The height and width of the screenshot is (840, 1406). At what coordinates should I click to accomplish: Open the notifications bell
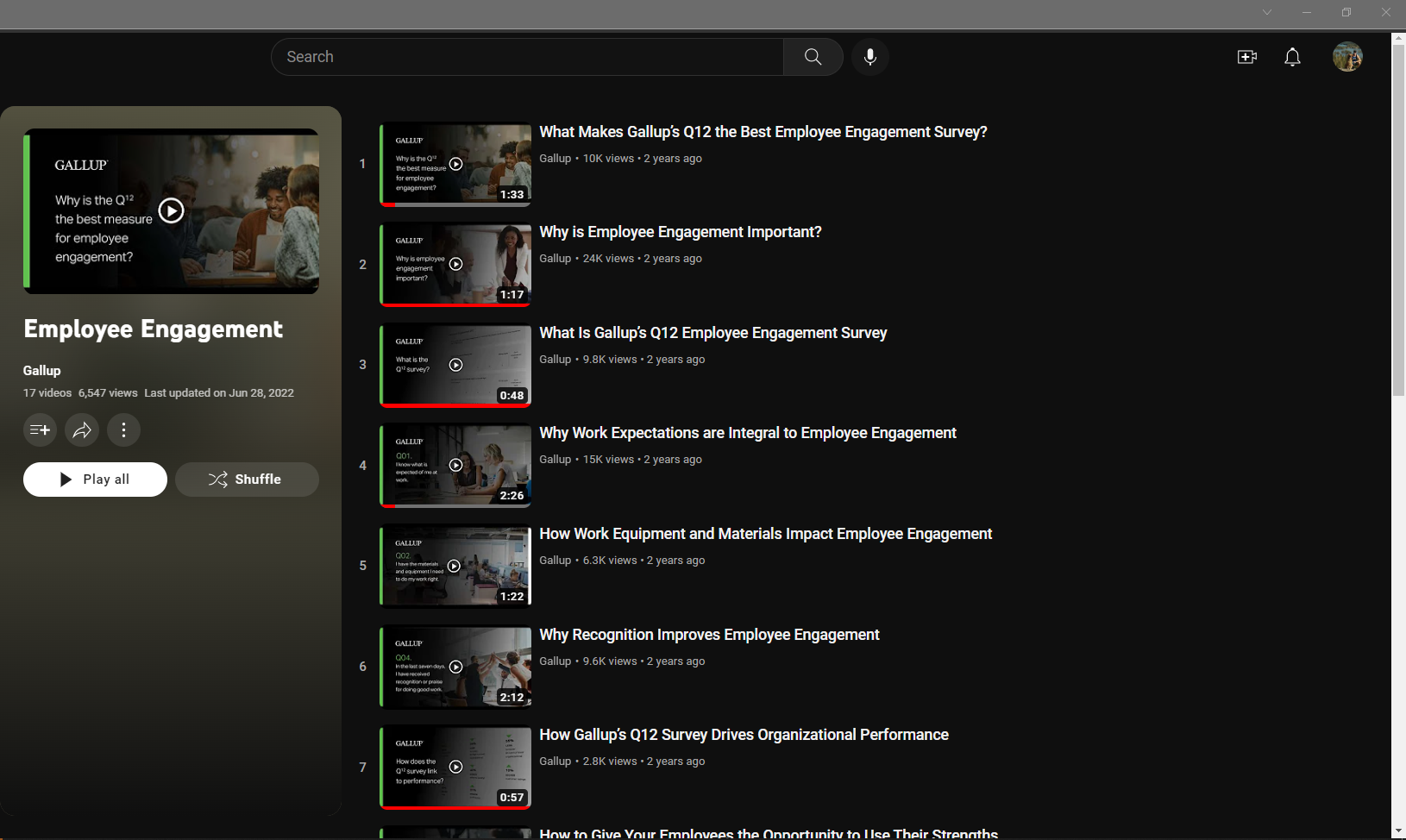[x=1292, y=57]
